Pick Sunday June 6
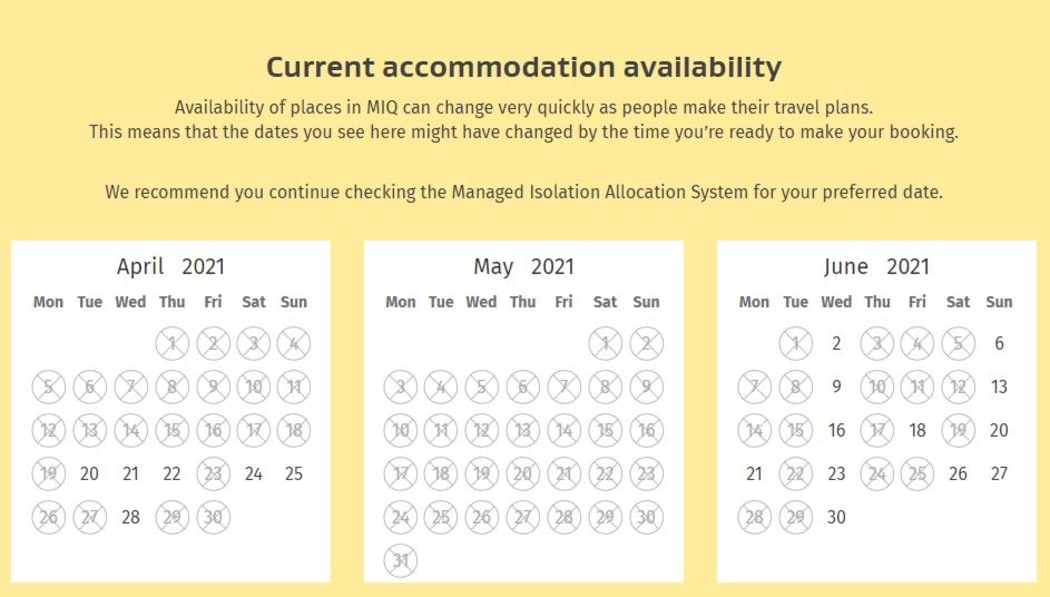Viewport: 1050px width, 597px height. pyautogui.click(x=999, y=344)
